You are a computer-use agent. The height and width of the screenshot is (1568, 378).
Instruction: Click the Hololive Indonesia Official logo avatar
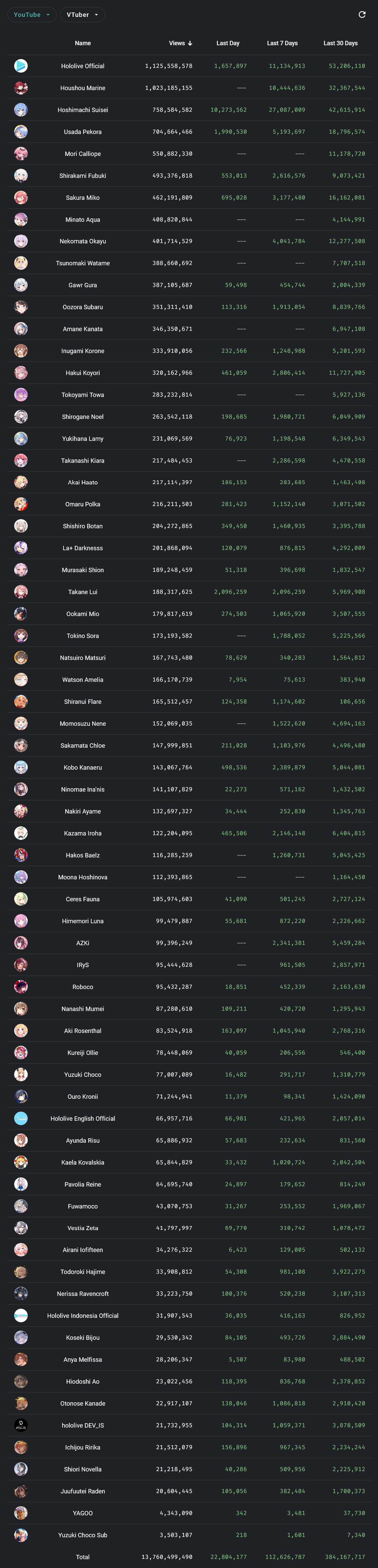coord(21,1315)
